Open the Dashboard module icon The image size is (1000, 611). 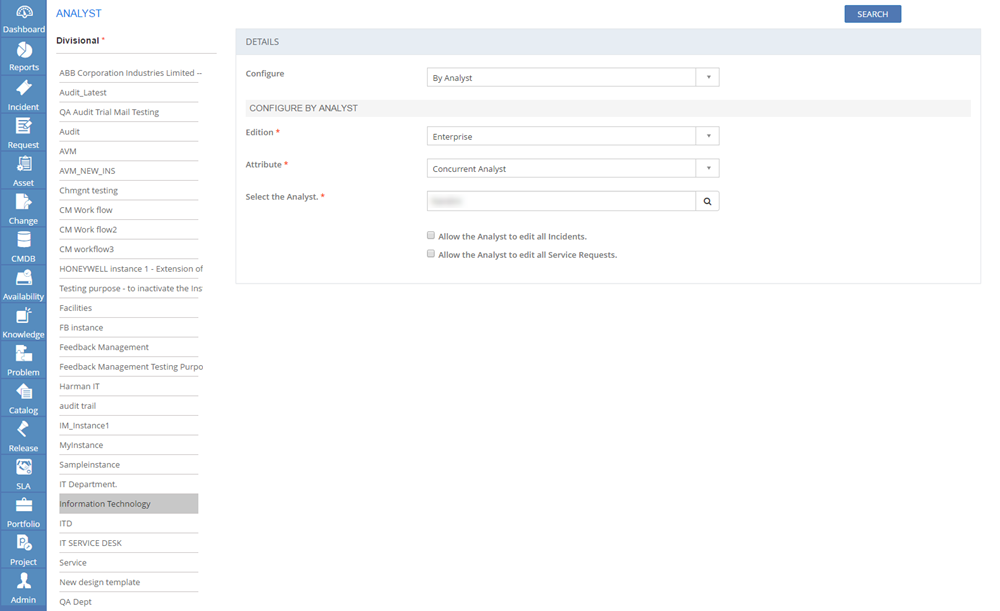23,14
